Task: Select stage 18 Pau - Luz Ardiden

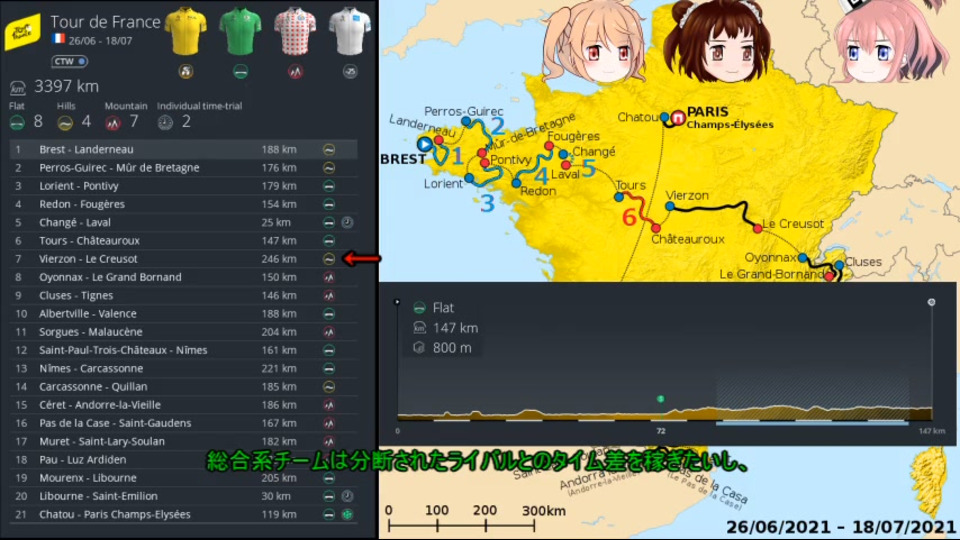Action: (184, 460)
